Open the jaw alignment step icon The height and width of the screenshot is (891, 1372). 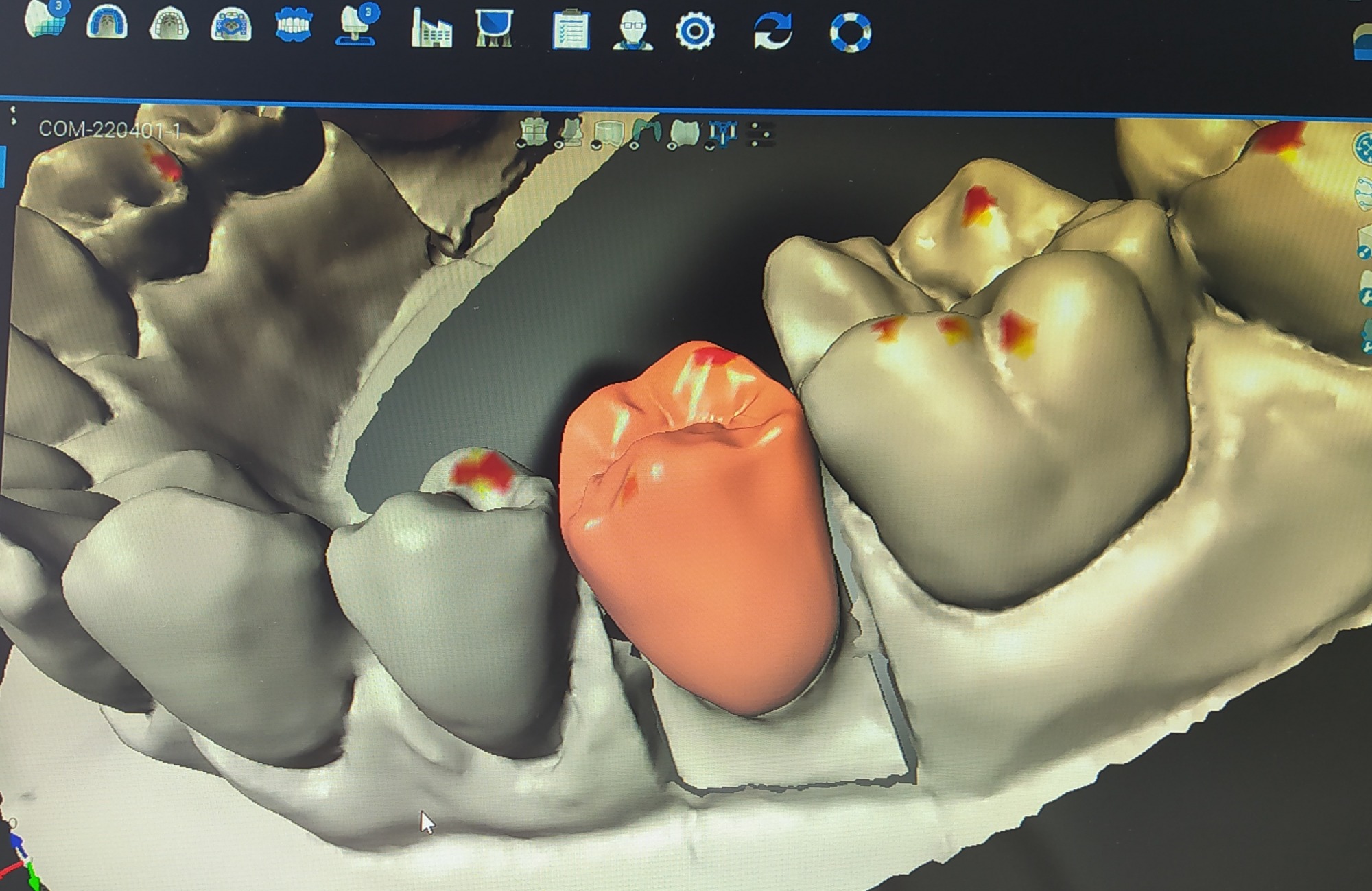[231, 25]
